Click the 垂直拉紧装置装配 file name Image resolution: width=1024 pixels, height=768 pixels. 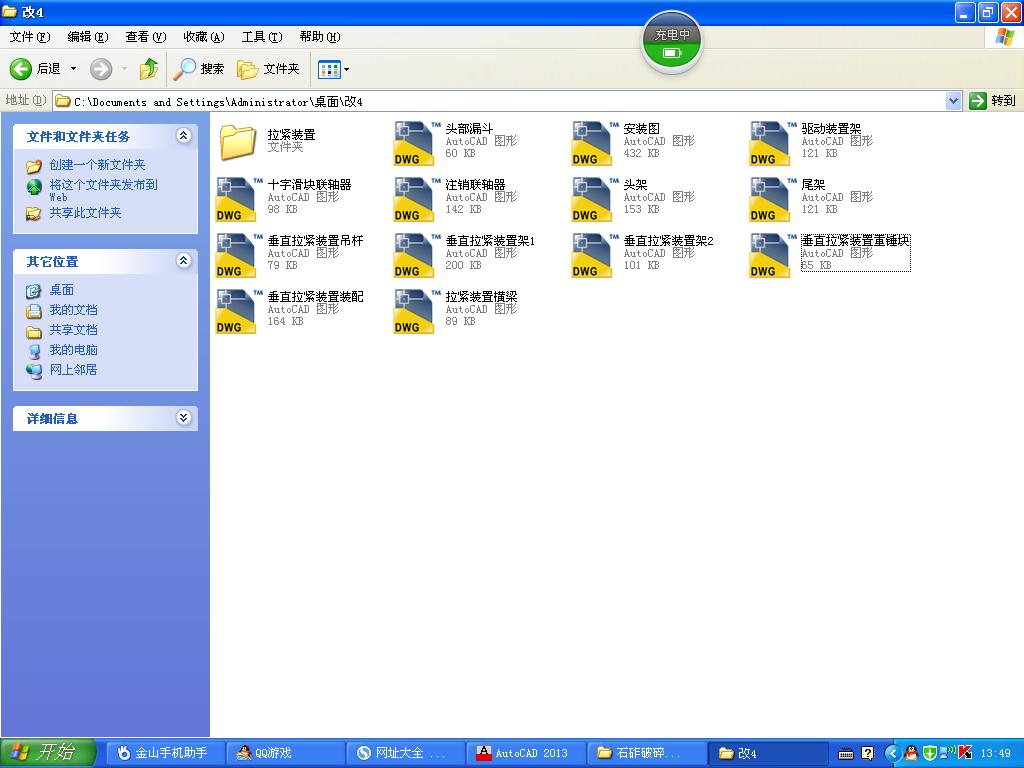(x=315, y=297)
